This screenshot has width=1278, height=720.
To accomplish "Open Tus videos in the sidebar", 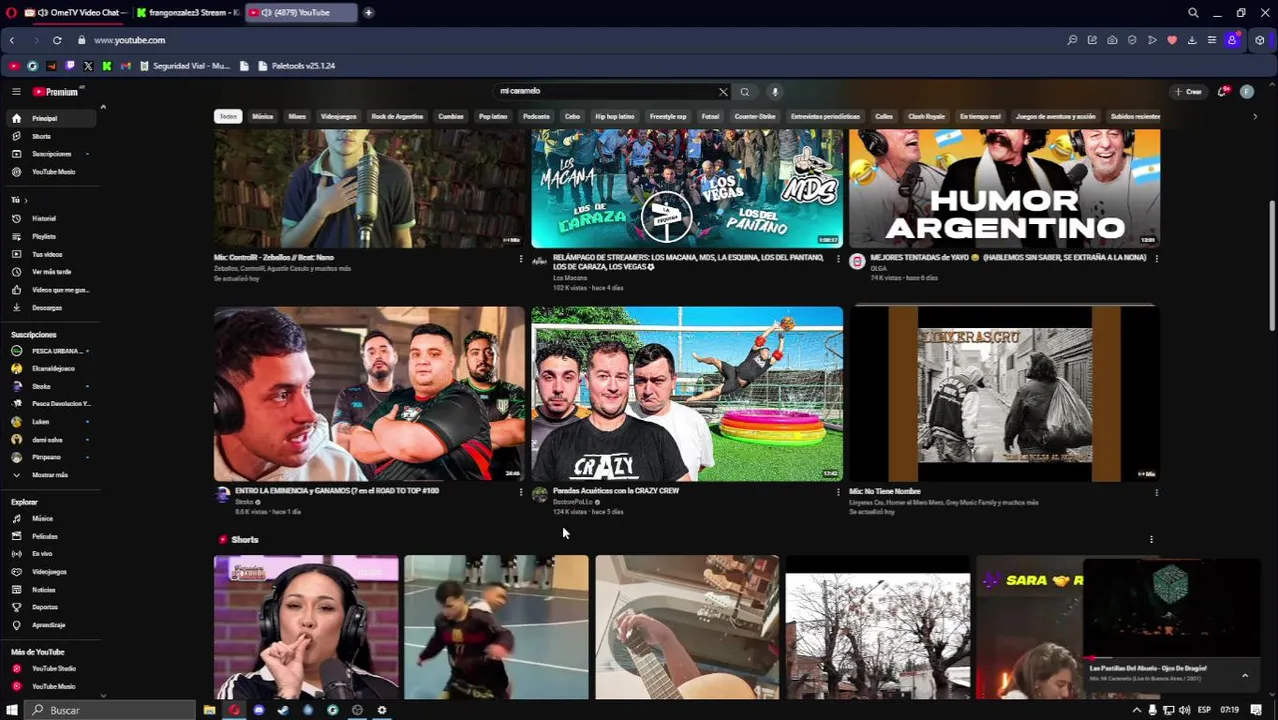I will point(48,254).
